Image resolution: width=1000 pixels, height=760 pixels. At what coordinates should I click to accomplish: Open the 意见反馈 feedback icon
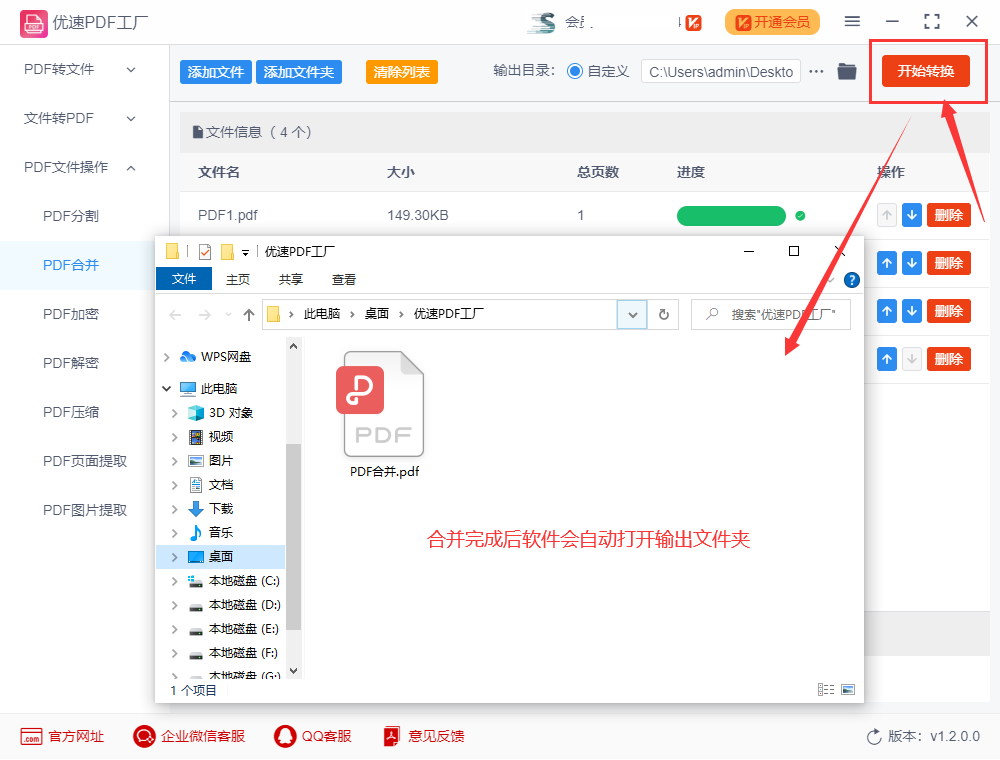[x=390, y=736]
